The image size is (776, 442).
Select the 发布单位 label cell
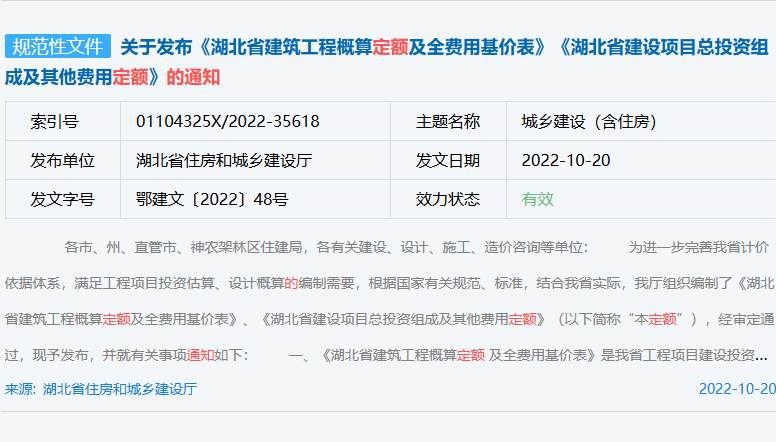click(62, 160)
